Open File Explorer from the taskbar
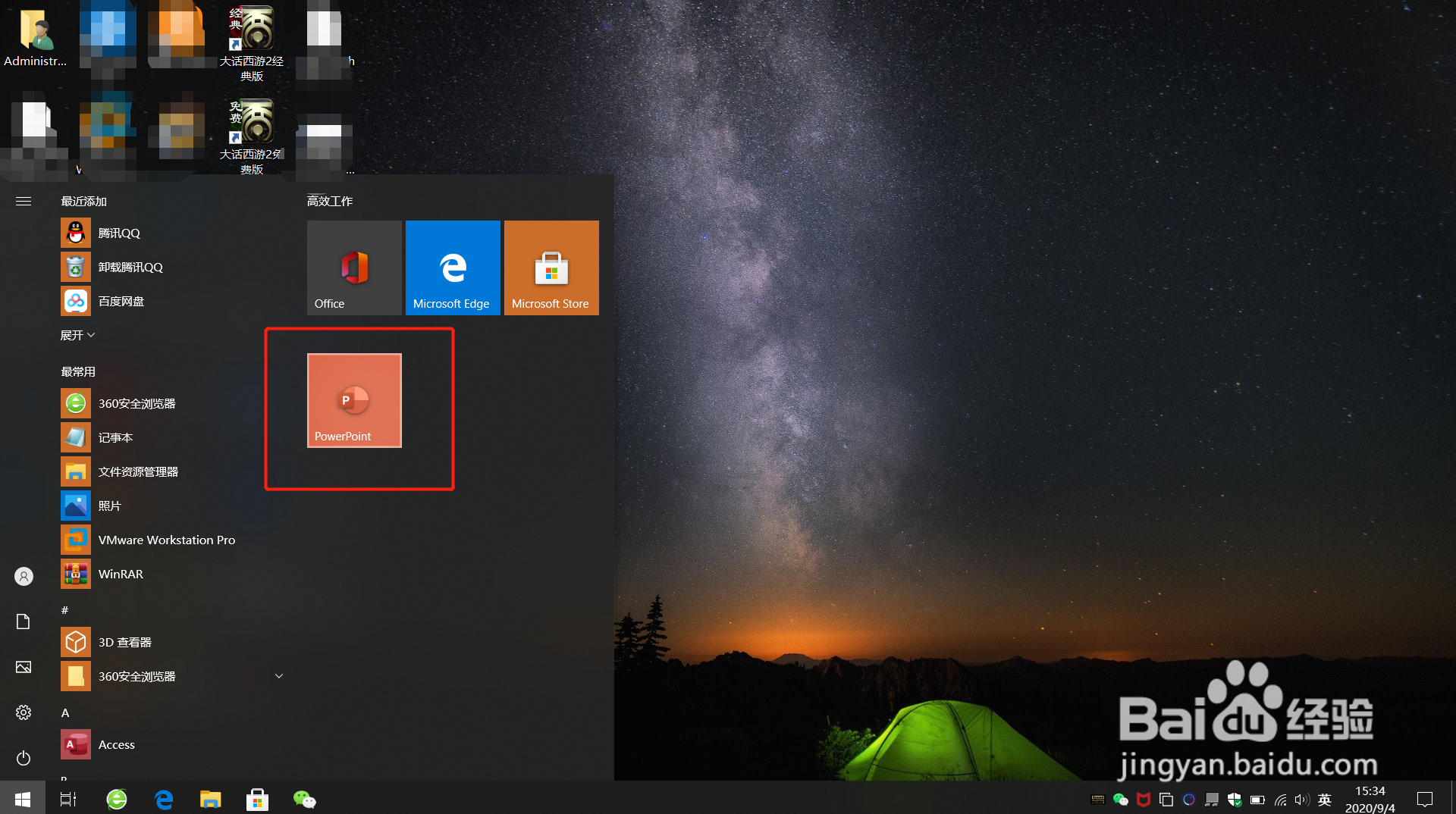1456x814 pixels. click(210, 799)
